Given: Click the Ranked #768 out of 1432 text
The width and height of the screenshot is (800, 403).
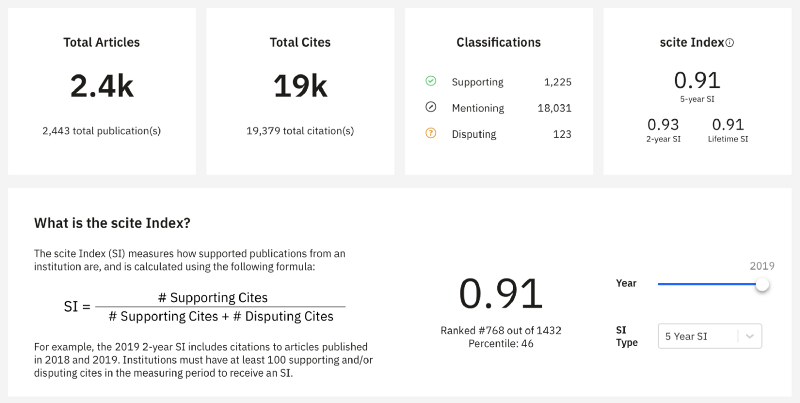Looking at the screenshot, I should (x=500, y=330).
